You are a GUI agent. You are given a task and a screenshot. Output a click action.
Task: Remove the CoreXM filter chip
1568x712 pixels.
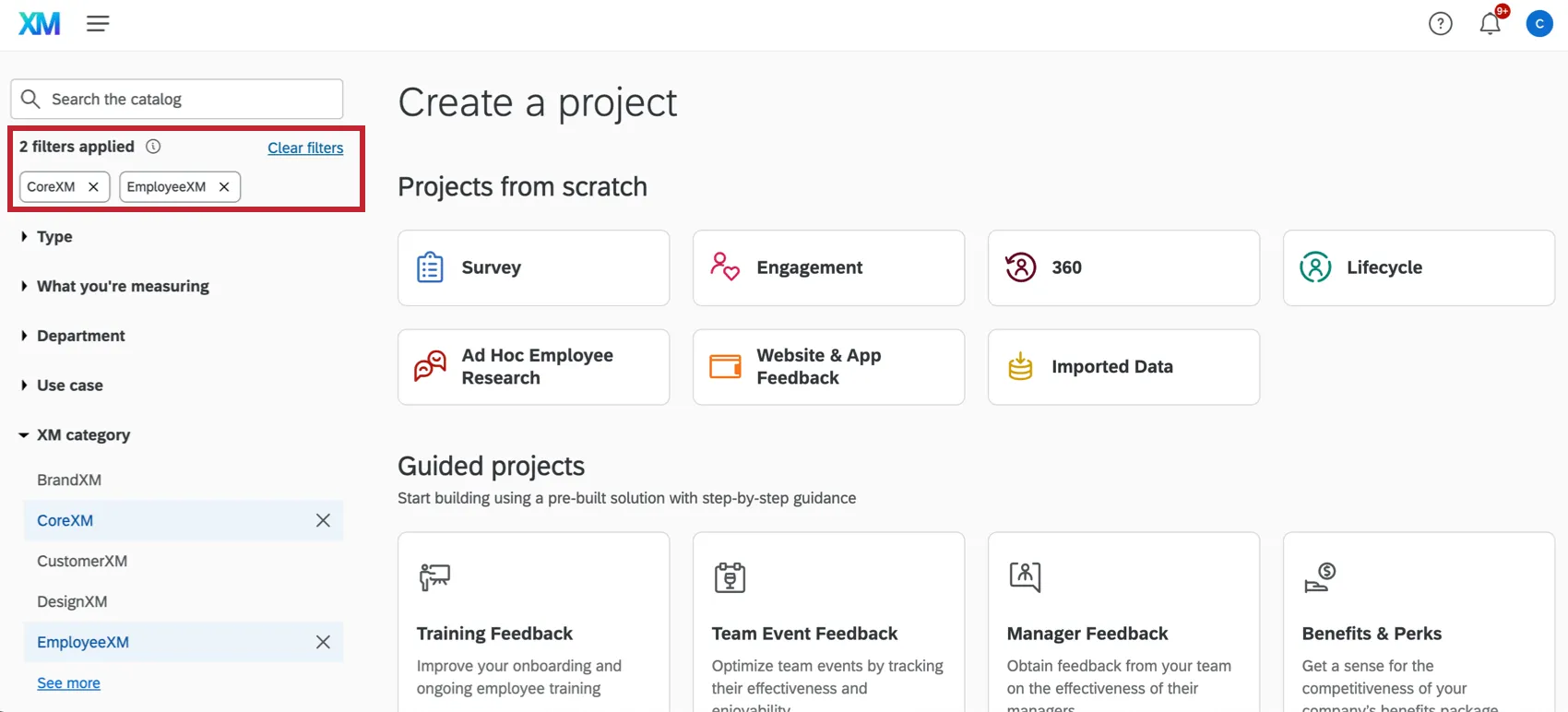point(93,186)
